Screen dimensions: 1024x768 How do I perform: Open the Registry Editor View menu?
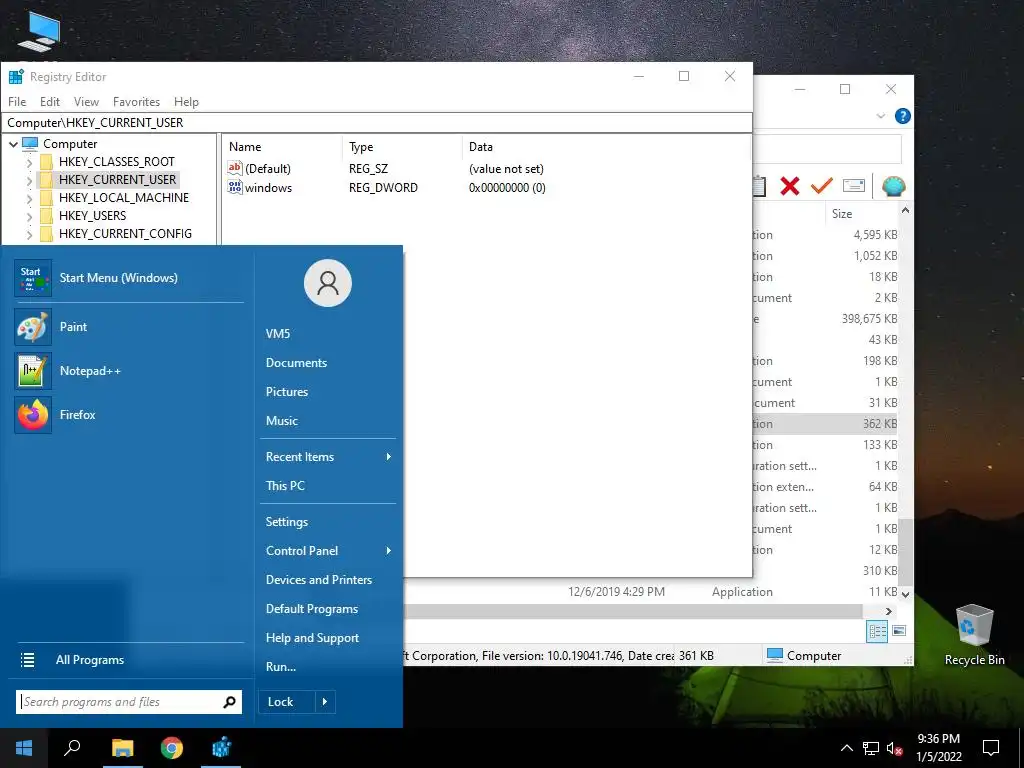86,102
